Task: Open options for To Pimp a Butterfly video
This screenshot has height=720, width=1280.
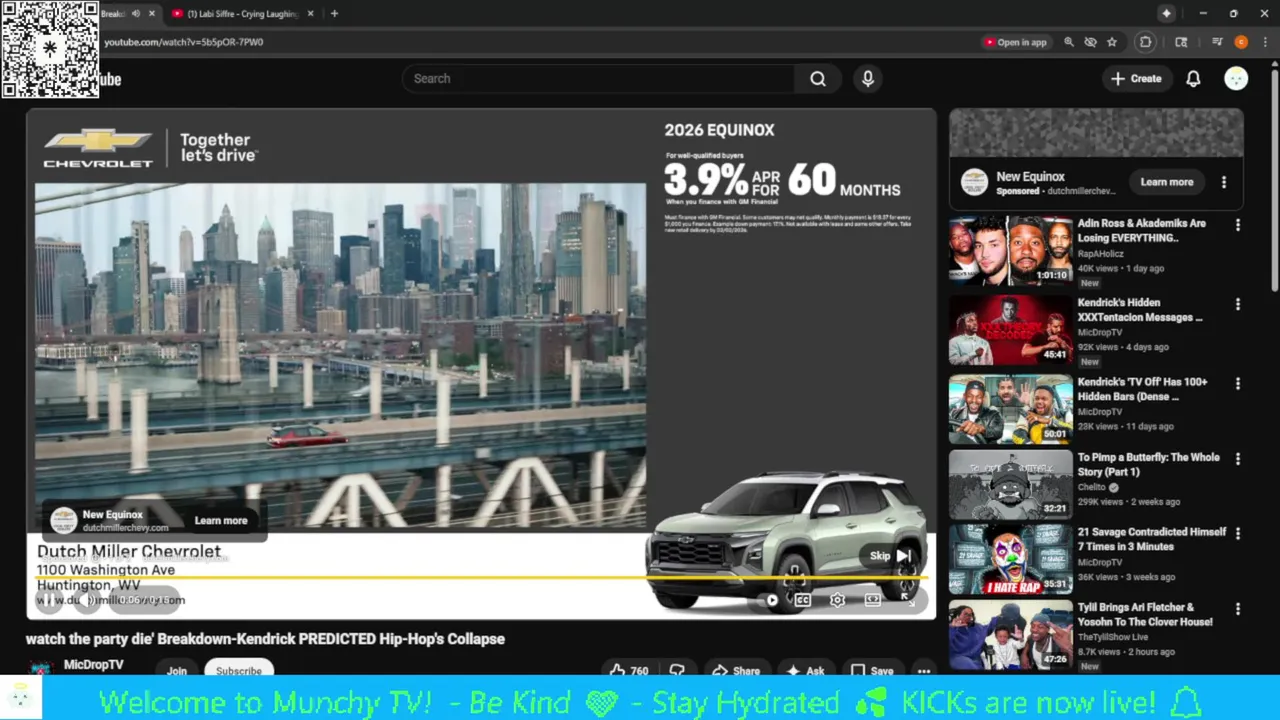Action: click(1238, 459)
